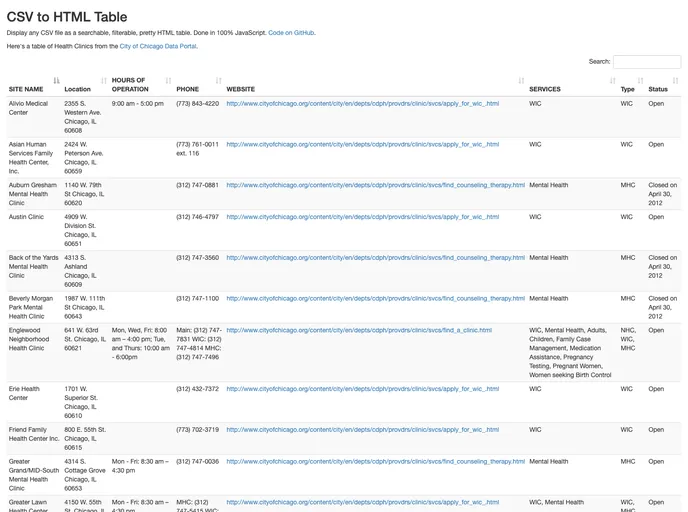Sort by the Status column arrow icon
This screenshot has height=512, width=688.
675,80
